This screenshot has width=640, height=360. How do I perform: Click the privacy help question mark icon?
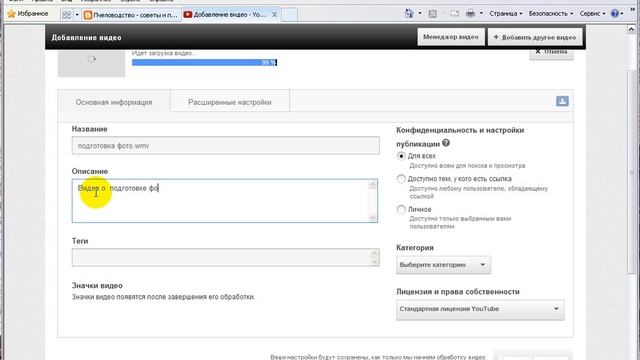point(446,143)
